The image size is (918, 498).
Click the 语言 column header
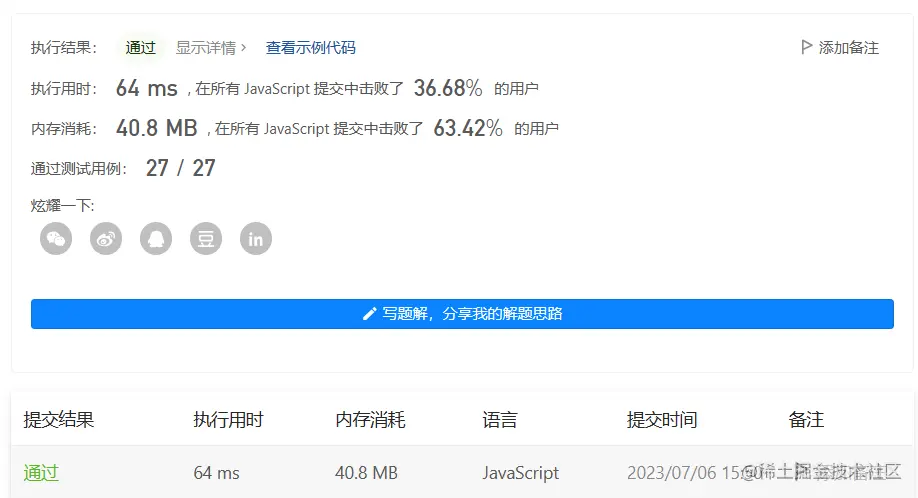point(500,420)
